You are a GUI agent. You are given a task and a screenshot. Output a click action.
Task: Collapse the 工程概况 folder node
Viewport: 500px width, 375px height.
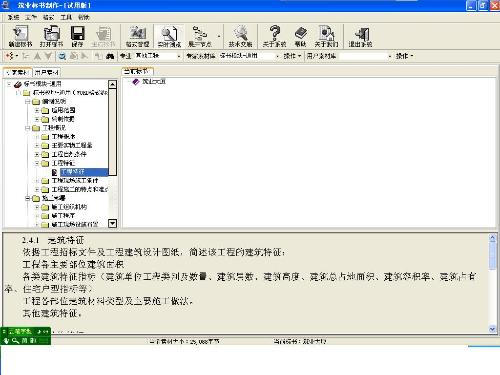click(28, 128)
